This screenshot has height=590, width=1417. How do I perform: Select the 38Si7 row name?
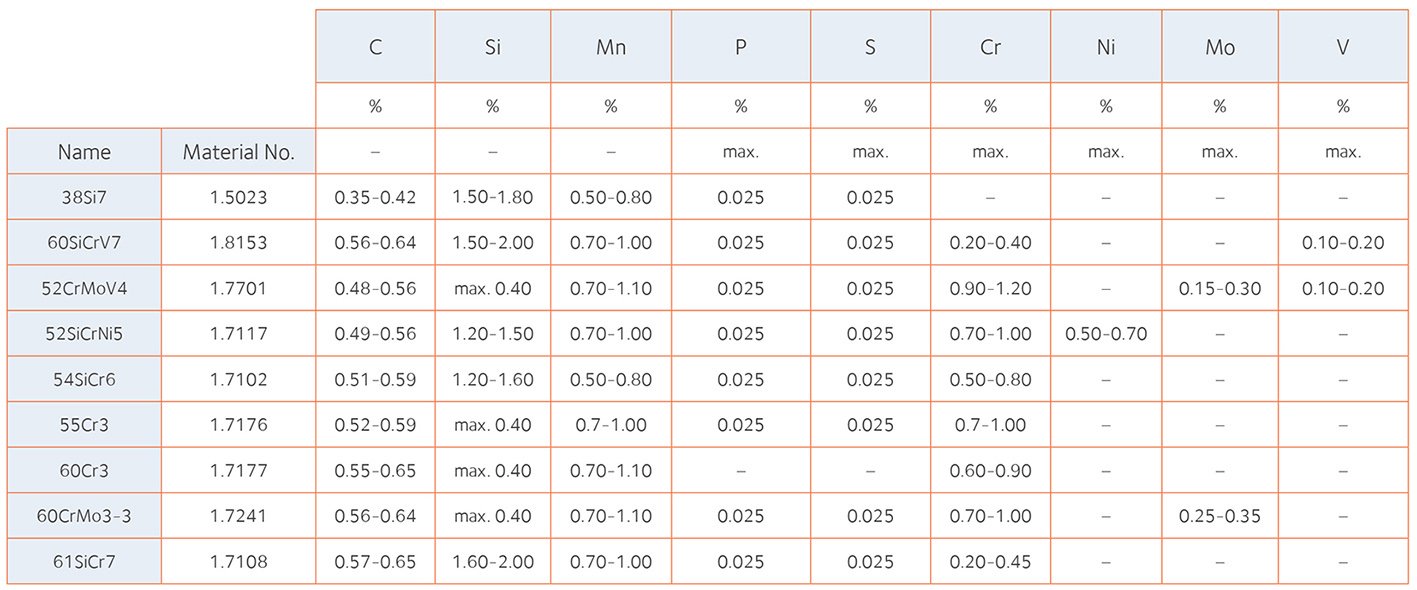[x=84, y=197]
